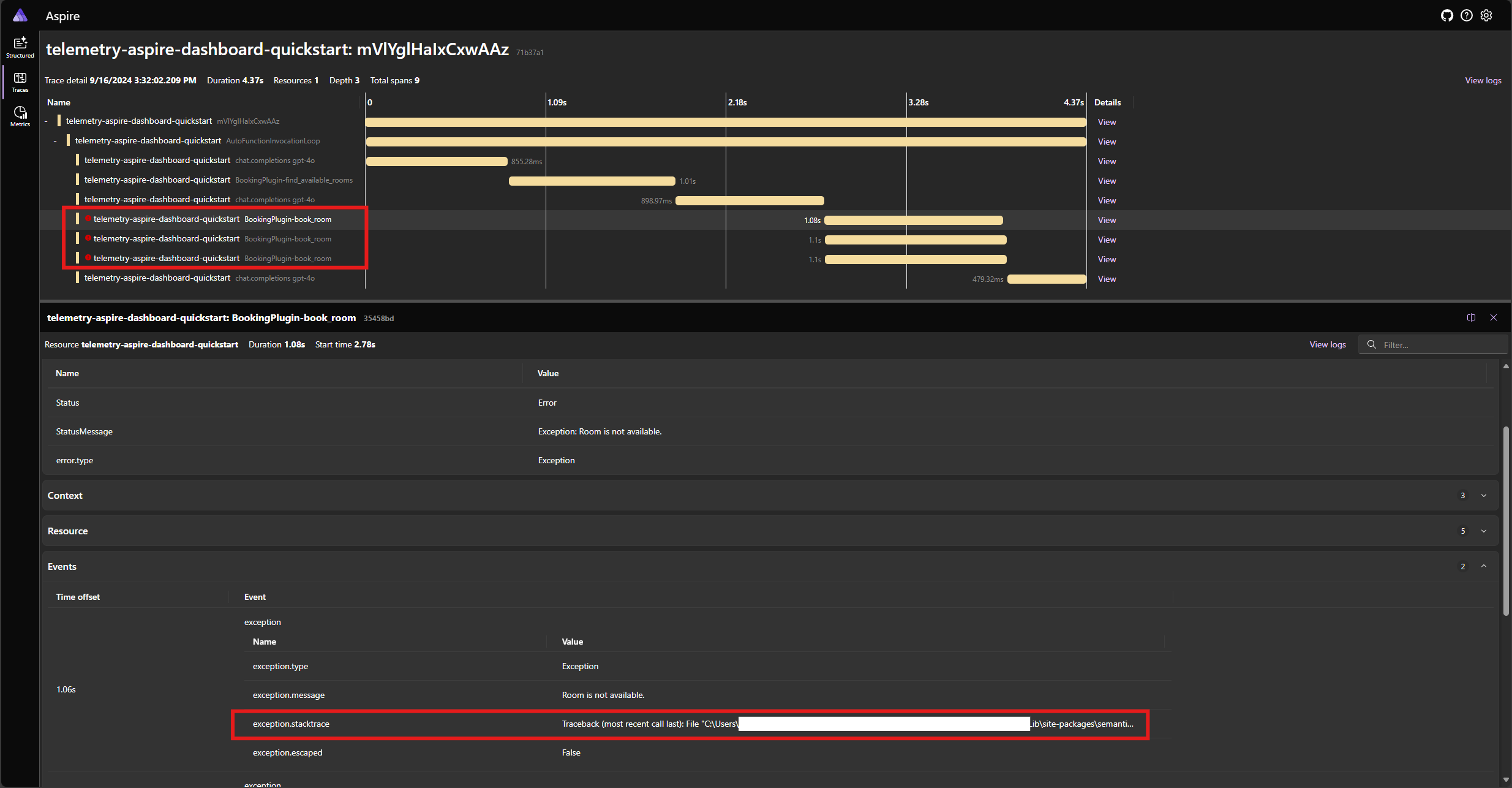
Task: Click the StatusMessage value text
Action: (600, 431)
